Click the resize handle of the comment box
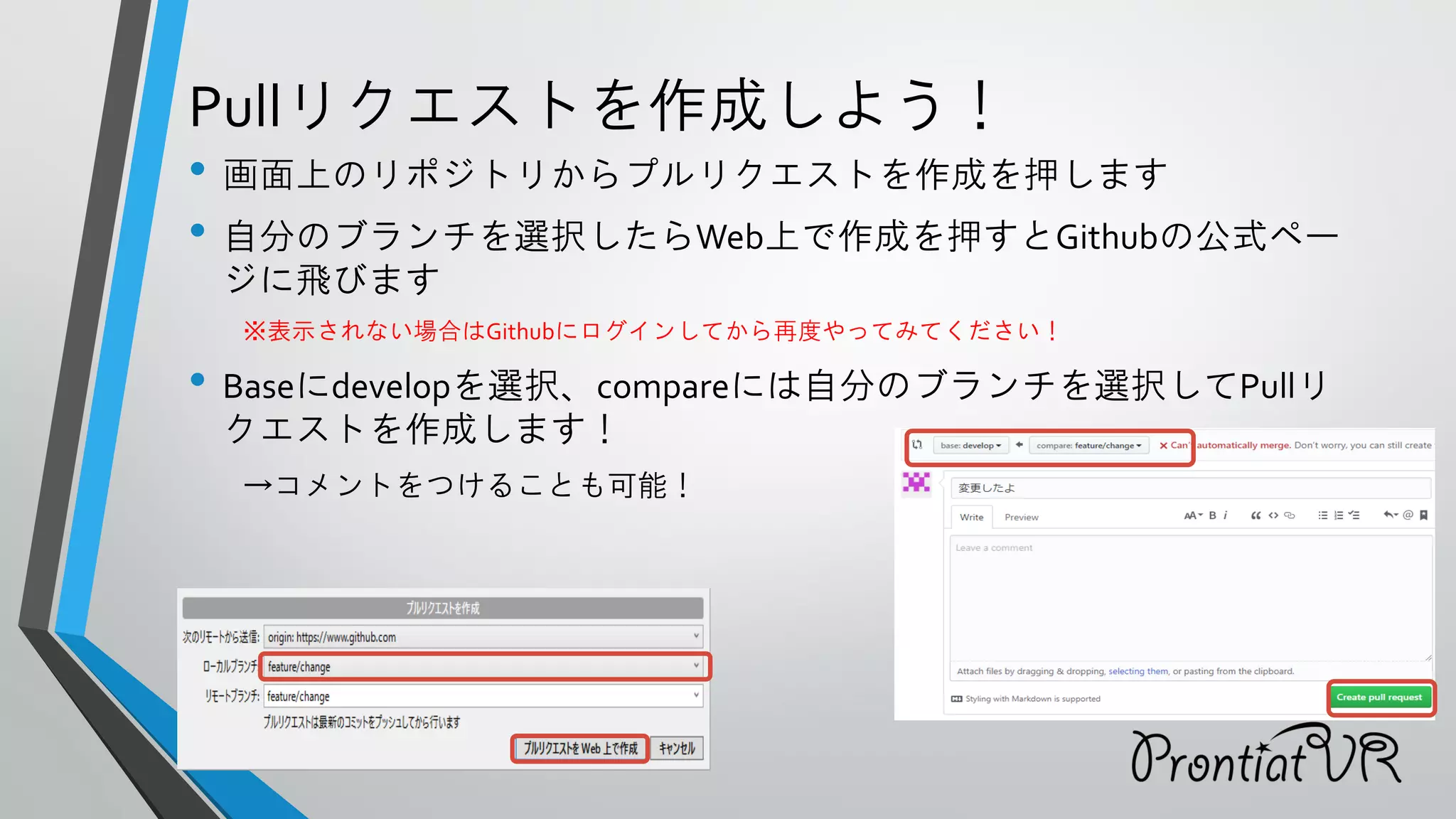The image size is (1456, 819). pos(1428,657)
